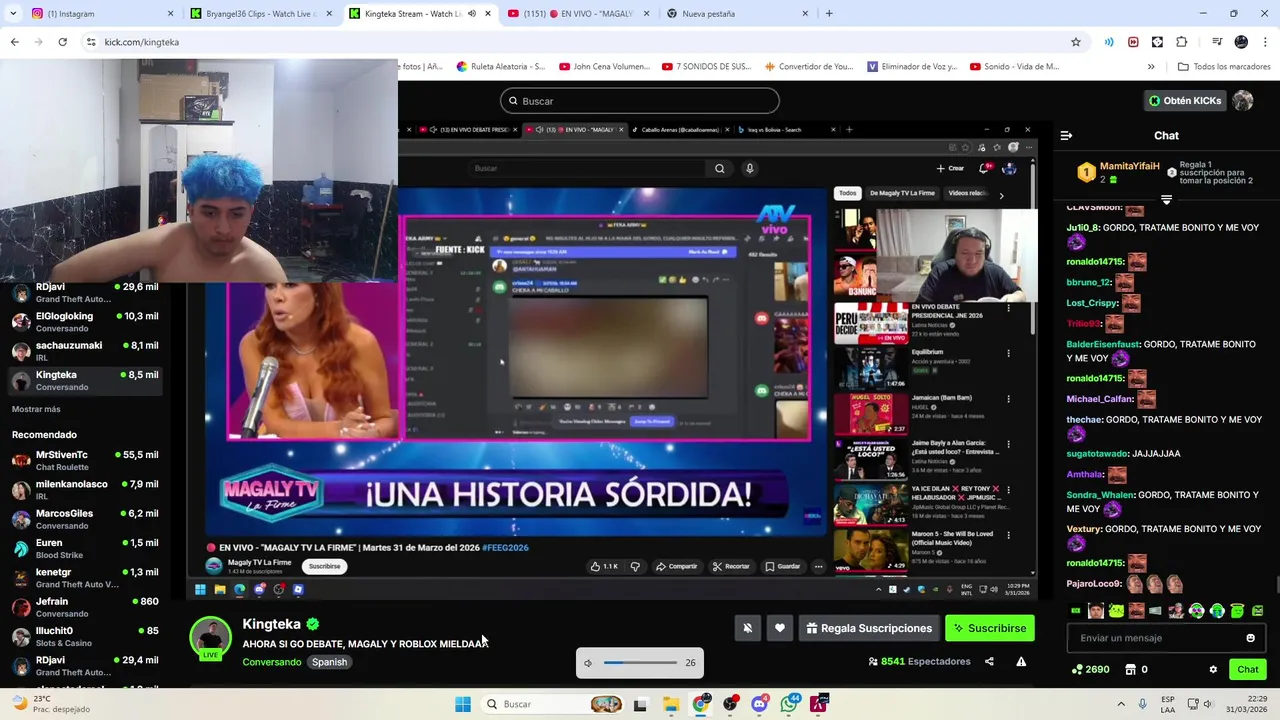Click the Suscribirse button

tap(989, 628)
